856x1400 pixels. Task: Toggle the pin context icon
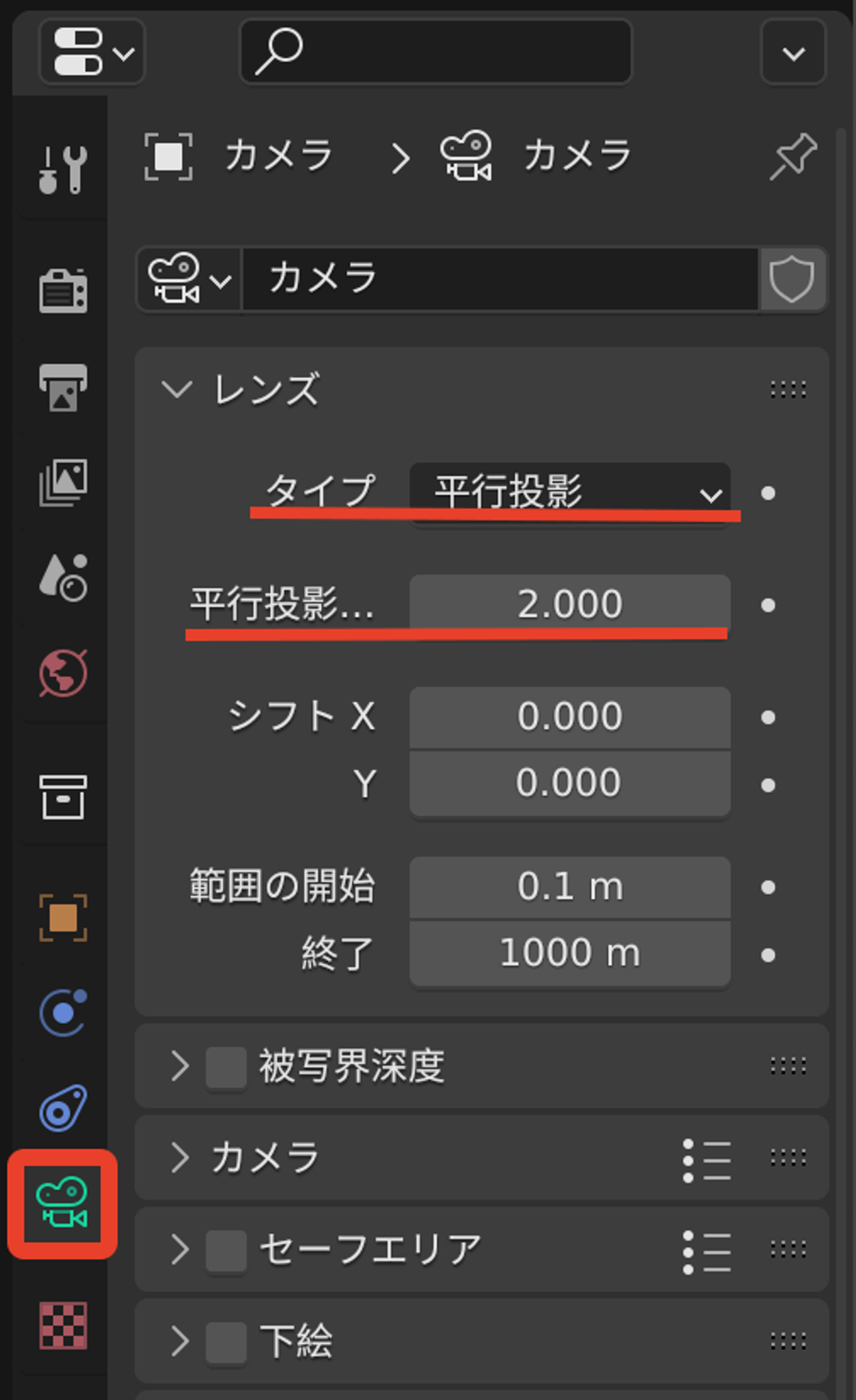click(x=793, y=156)
